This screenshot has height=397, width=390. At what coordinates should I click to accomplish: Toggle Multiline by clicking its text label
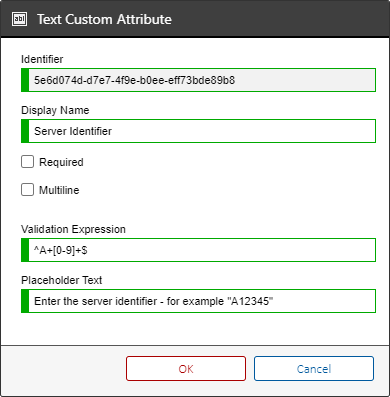click(59, 190)
